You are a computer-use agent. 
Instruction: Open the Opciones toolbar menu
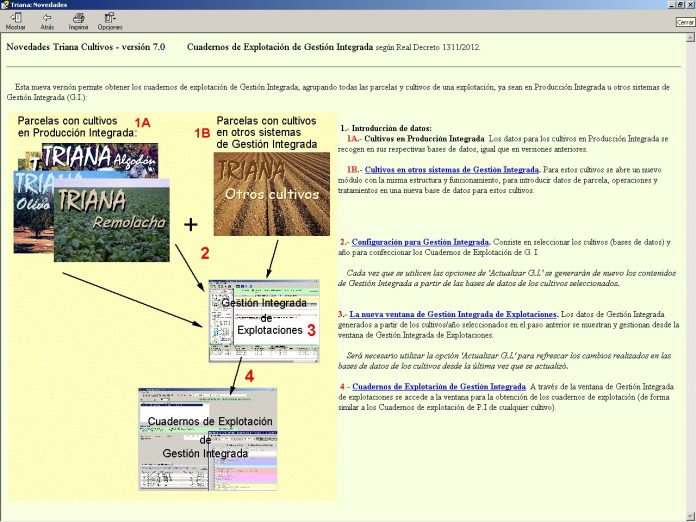[109, 21]
